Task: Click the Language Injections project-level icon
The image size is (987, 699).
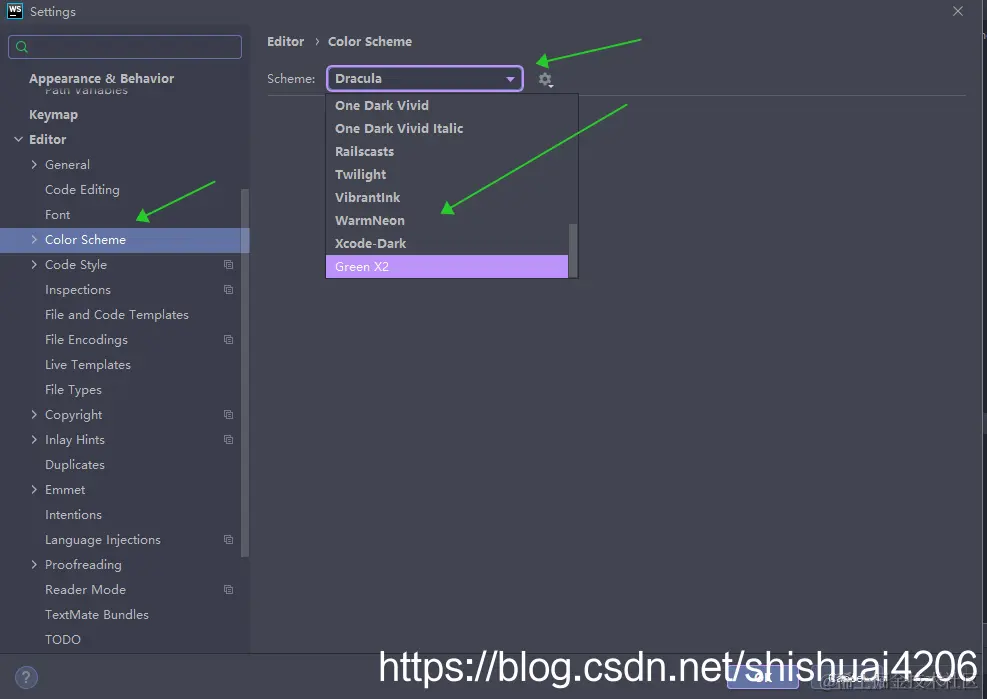Action: 228,540
